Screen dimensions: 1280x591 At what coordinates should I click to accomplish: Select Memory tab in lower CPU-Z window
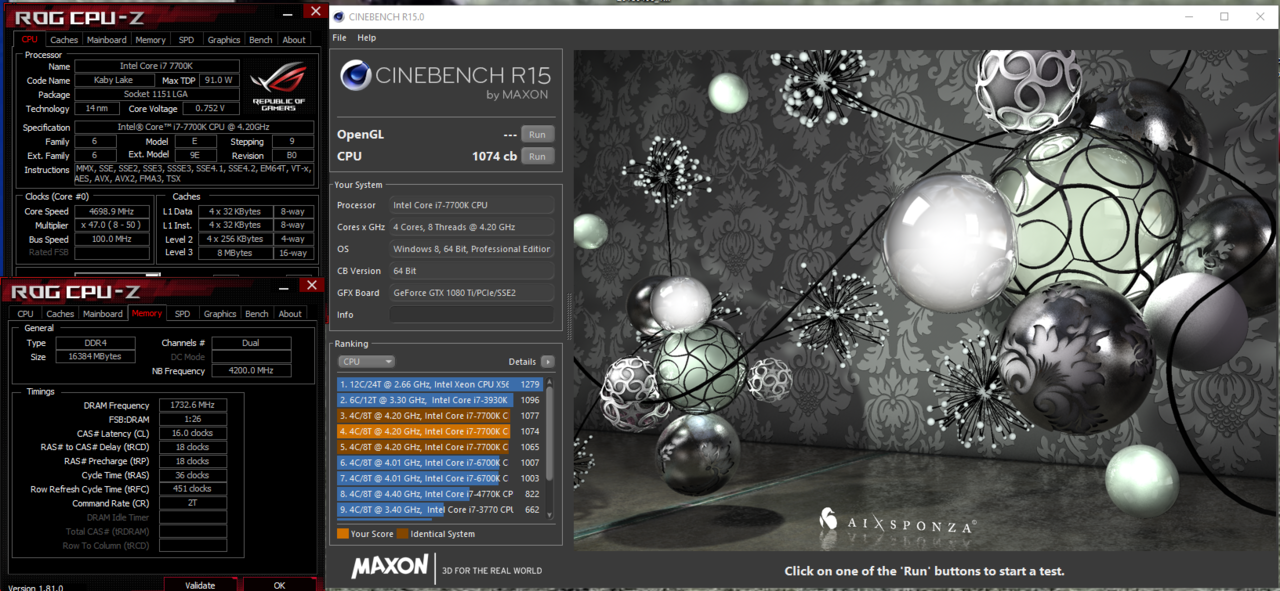point(147,314)
